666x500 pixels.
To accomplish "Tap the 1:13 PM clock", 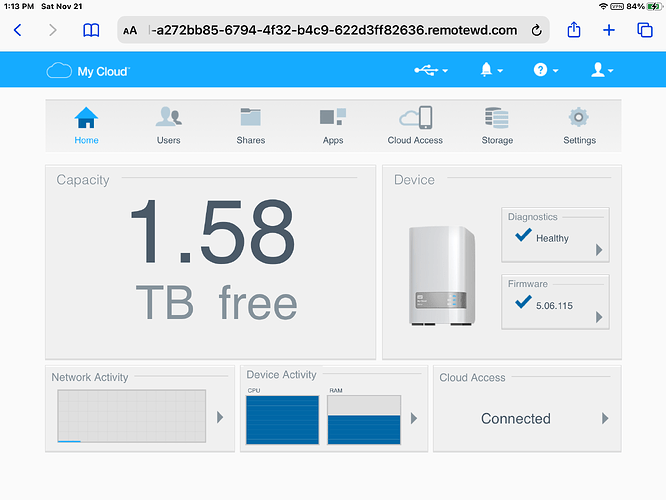I will 19,6.
